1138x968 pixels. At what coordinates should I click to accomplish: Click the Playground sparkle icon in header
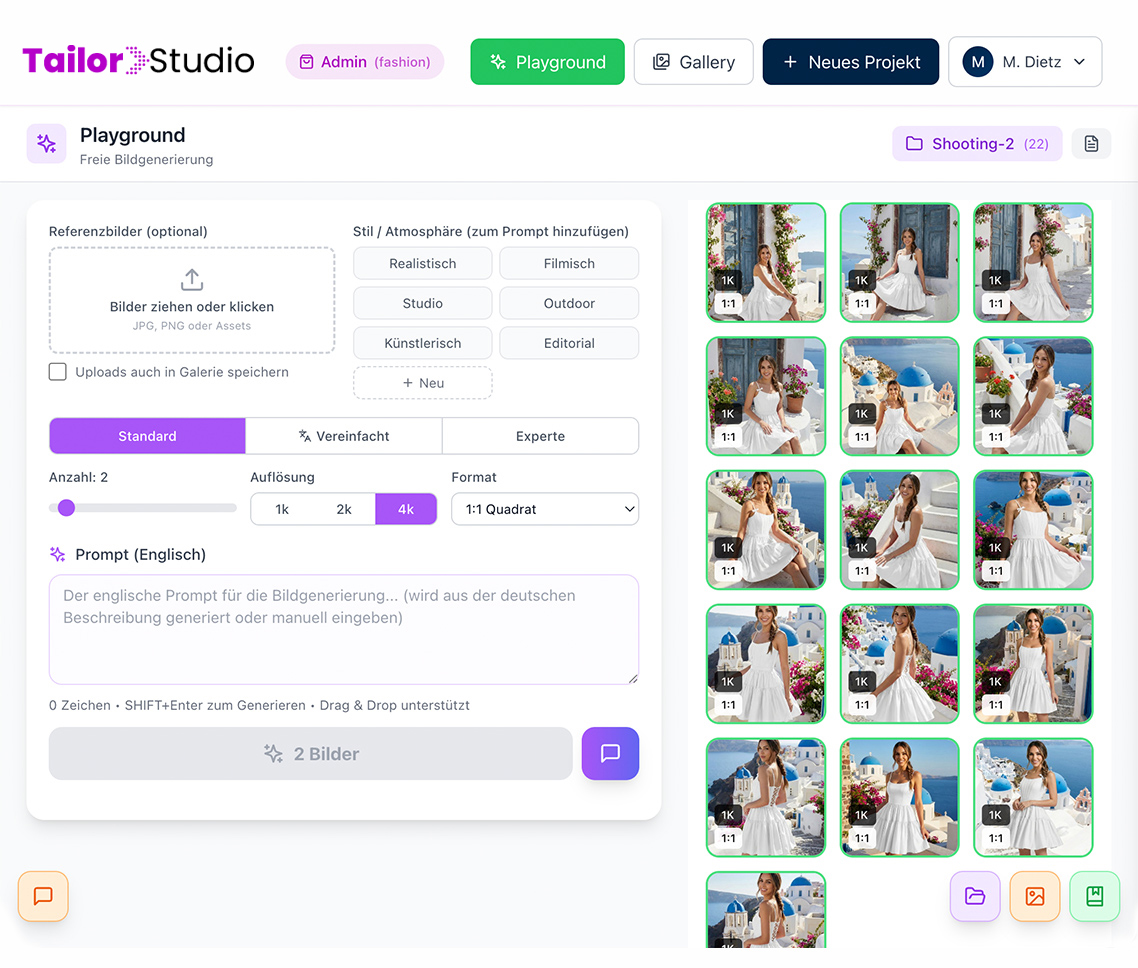click(x=47, y=144)
